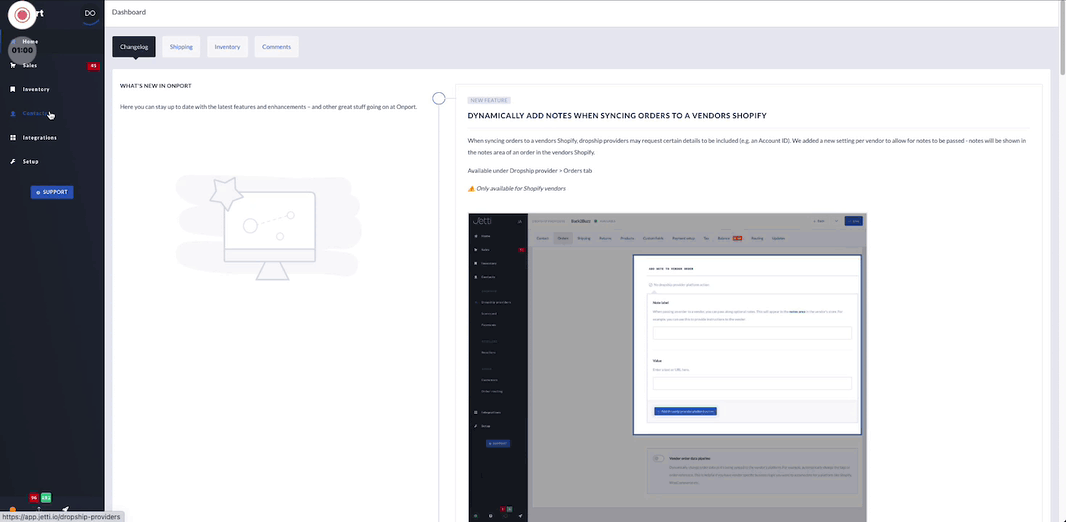Image resolution: width=1066 pixels, height=522 pixels.
Task: Click the paper plane icon in sidebar footer
Action: [x=65, y=509]
